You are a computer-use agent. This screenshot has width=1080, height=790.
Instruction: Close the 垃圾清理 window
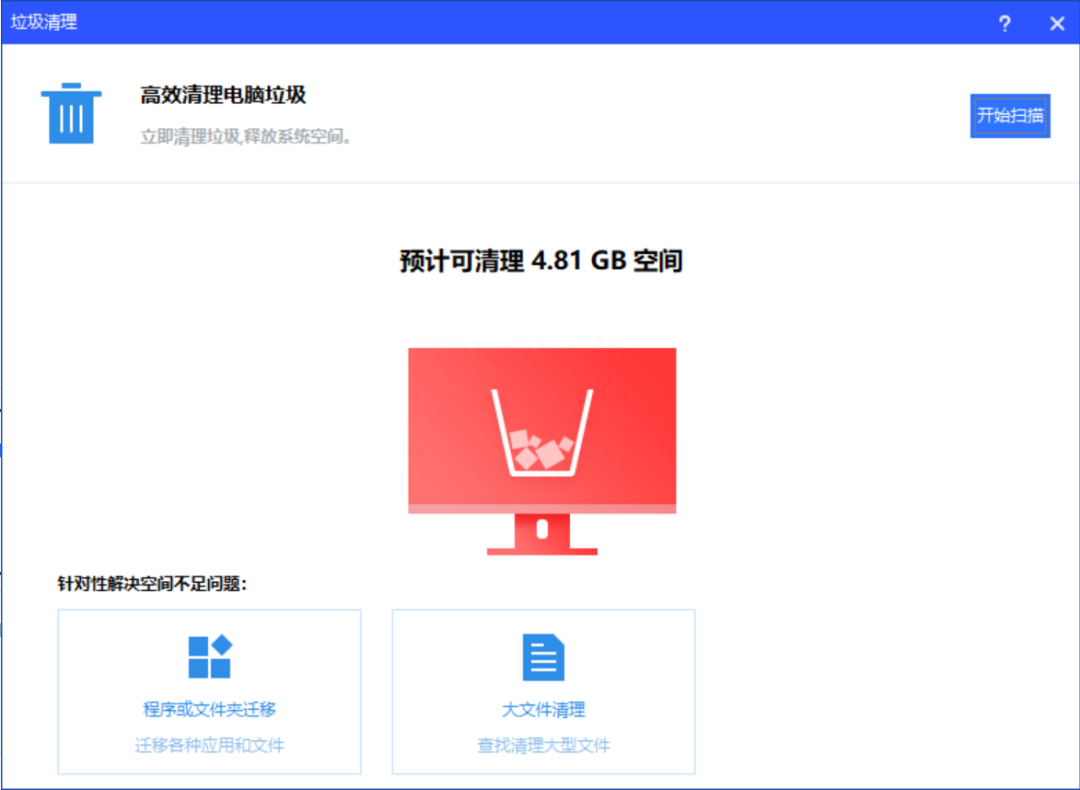1057,23
